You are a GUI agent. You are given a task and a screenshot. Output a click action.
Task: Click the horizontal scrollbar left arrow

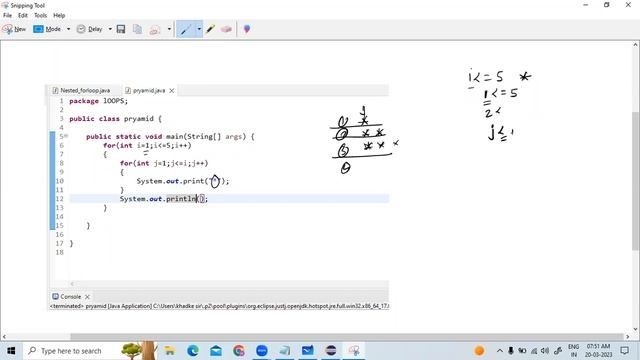click(x=4, y=337)
